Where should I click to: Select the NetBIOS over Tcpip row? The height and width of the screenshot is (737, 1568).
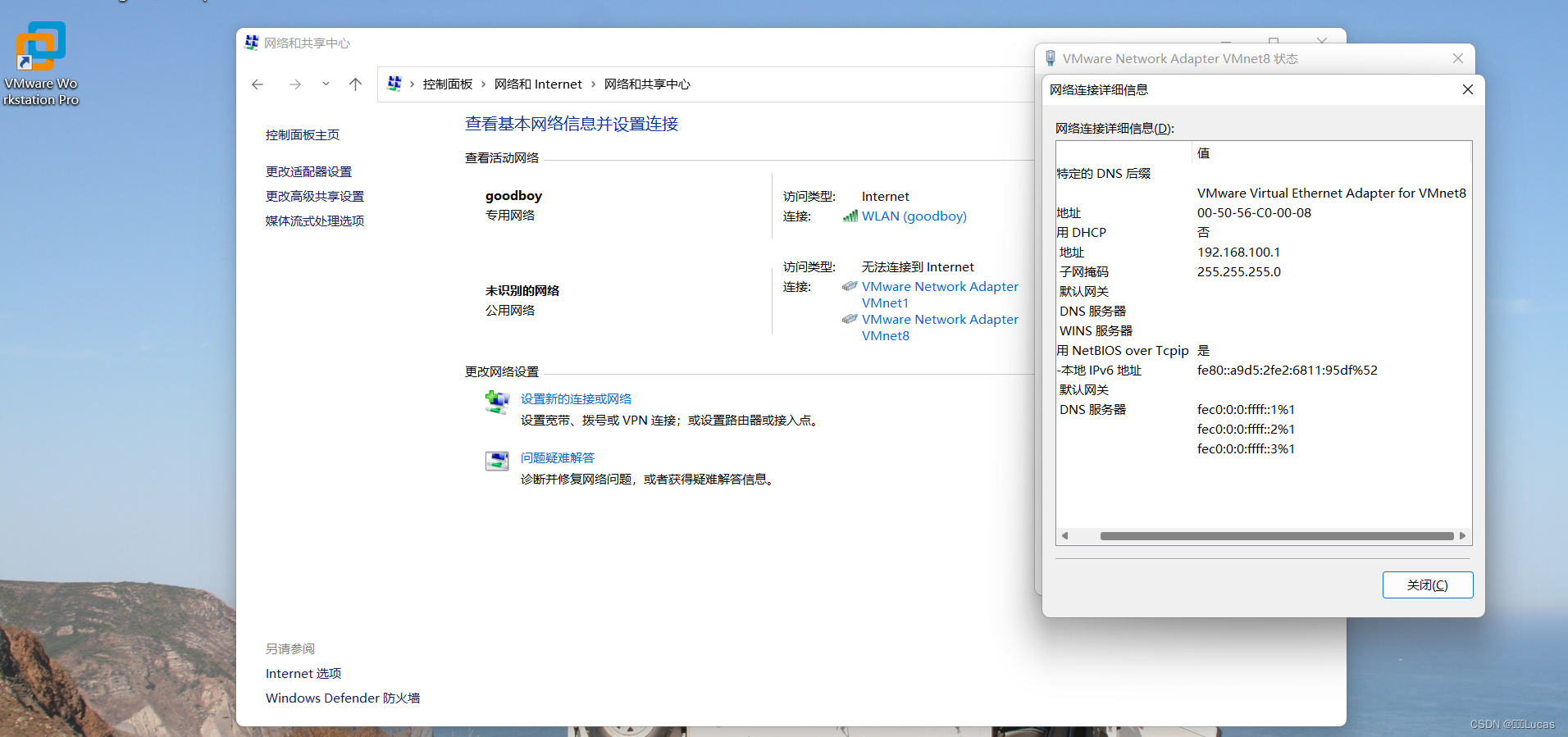pos(1263,351)
